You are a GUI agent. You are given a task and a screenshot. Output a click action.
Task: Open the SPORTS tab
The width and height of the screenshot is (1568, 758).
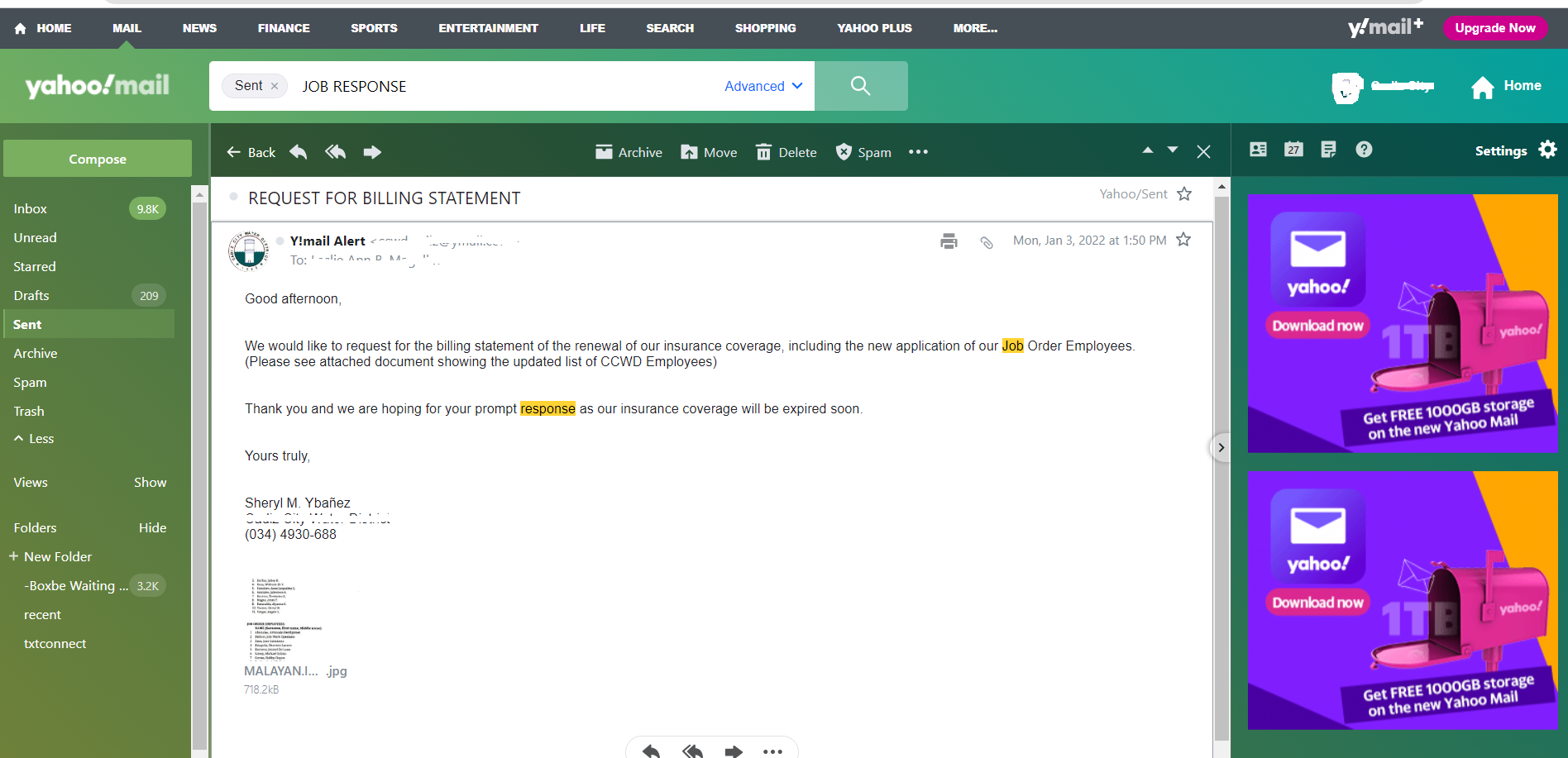374,28
